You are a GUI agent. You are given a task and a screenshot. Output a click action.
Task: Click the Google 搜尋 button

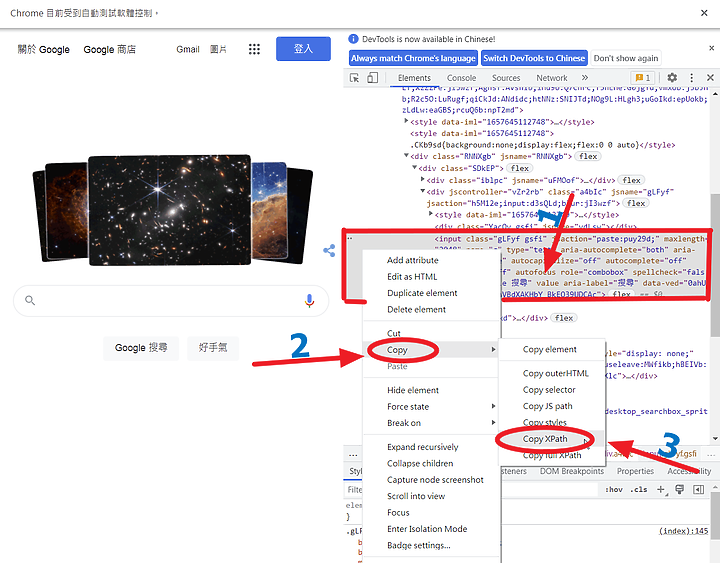click(141, 348)
